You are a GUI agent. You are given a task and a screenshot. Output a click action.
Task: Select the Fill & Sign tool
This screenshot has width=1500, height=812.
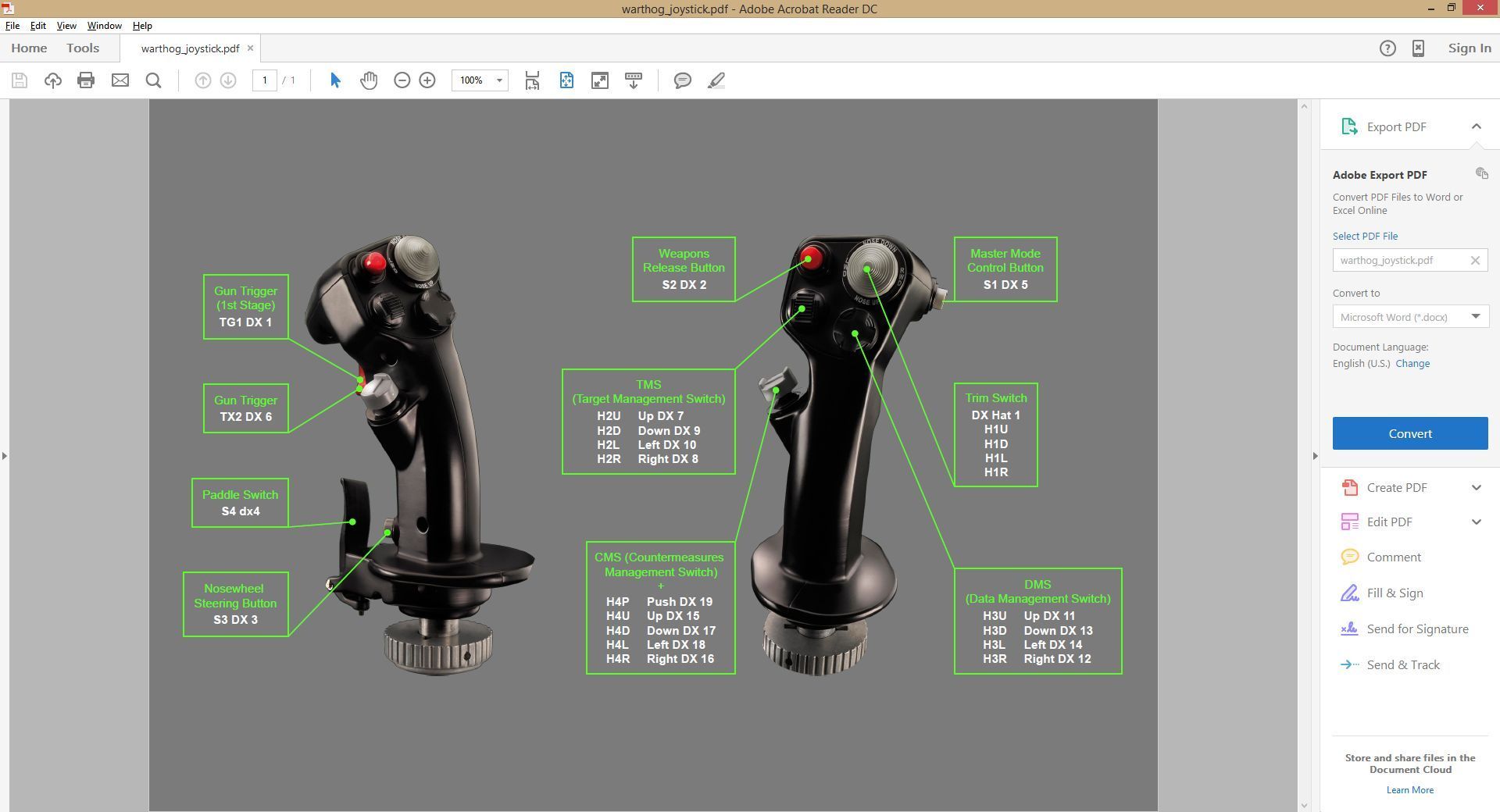(x=1395, y=593)
